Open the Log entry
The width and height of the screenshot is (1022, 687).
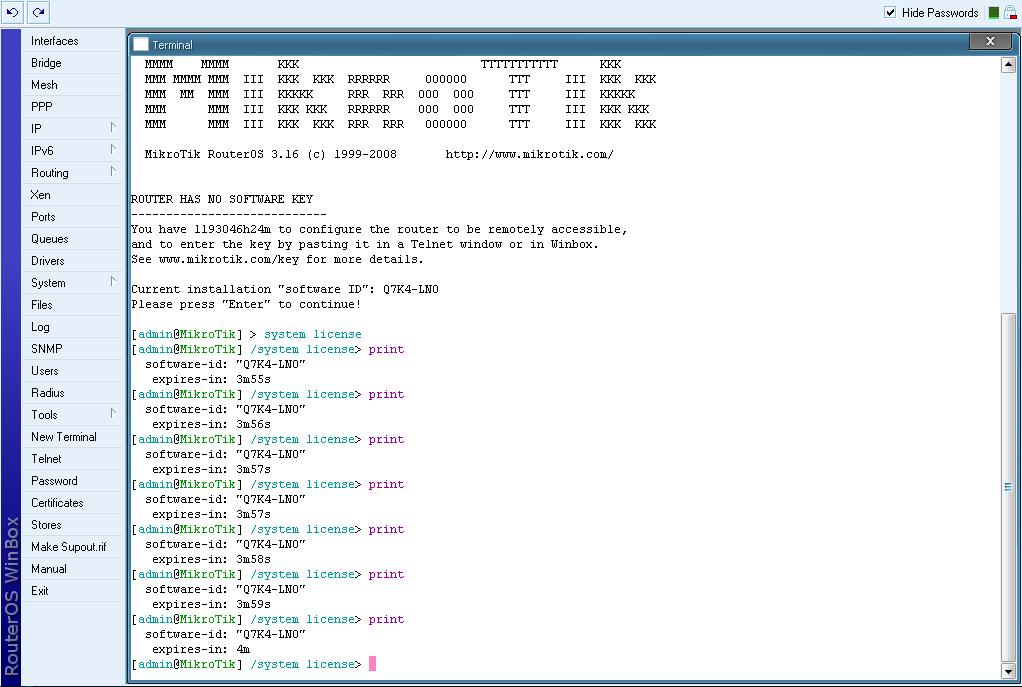click(74, 327)
